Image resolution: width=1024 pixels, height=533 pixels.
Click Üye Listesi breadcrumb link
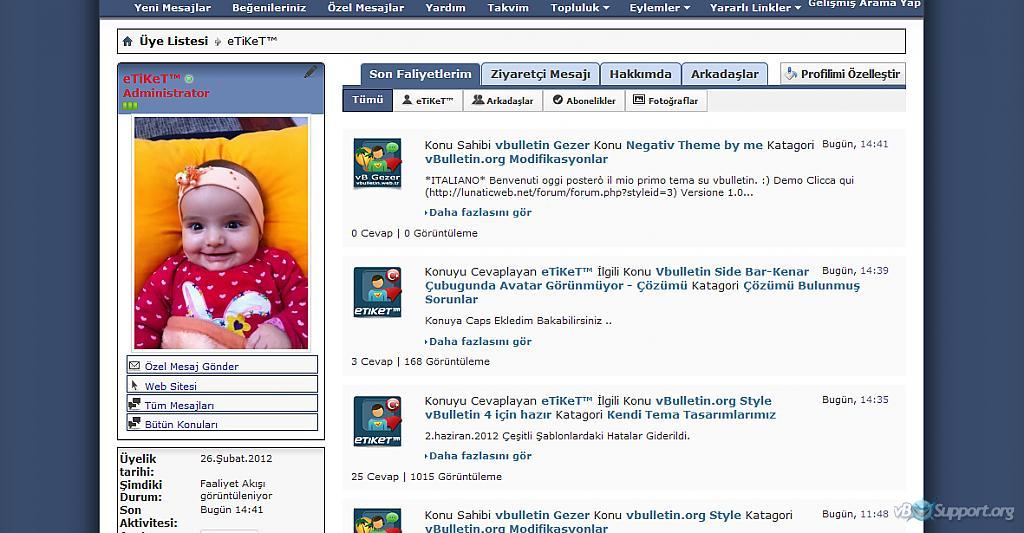click(174, 41)
